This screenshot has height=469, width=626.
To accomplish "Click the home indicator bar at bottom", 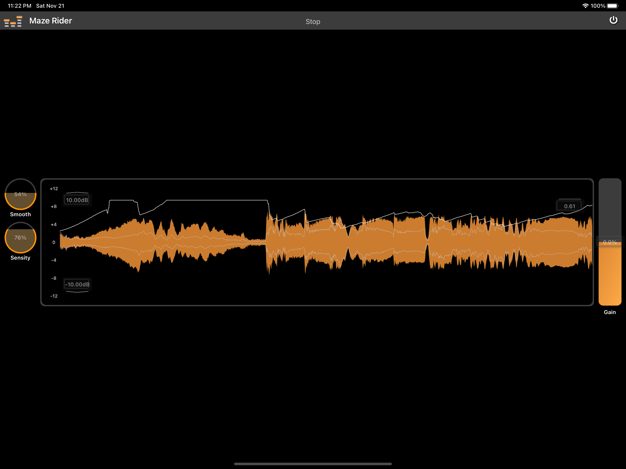I will click(313, 463).
